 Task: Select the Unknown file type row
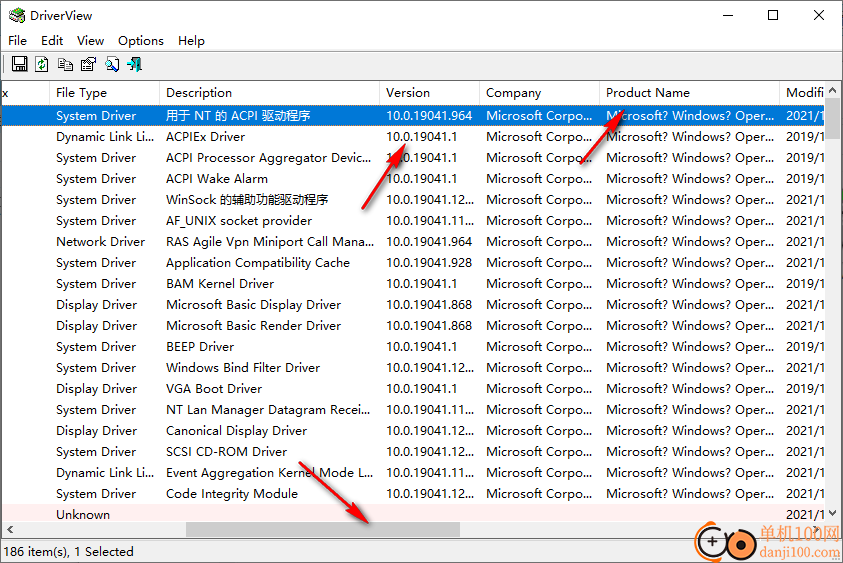pos(413,514)
